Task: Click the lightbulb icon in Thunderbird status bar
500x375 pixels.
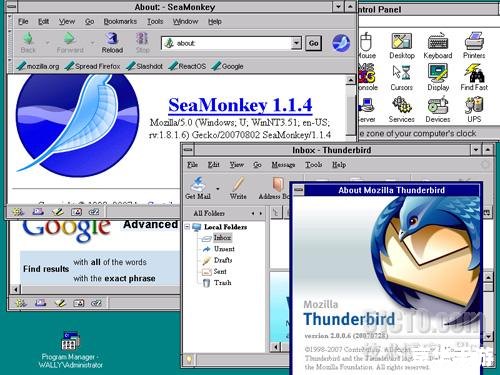Action: [x=189, y=359]
